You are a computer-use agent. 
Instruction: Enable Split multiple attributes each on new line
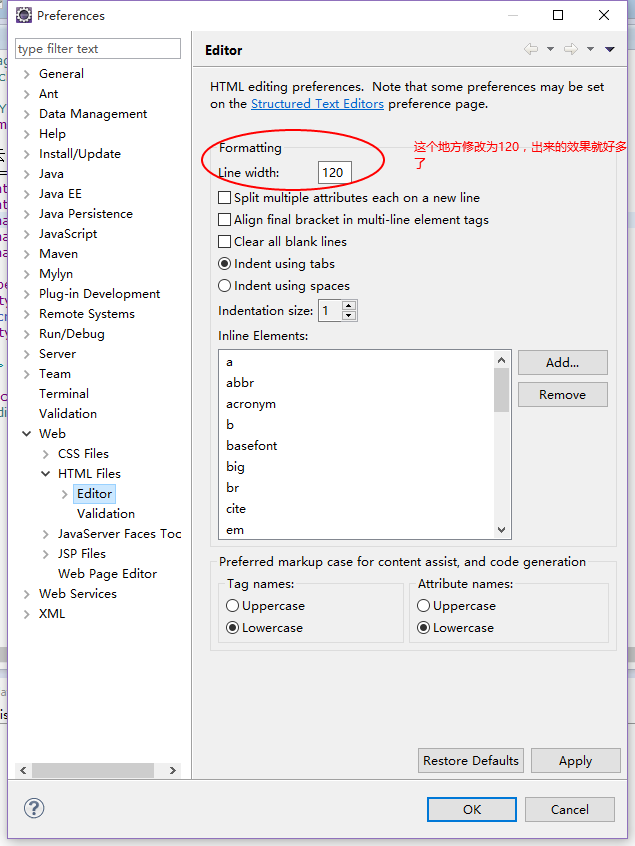point(224,197)
